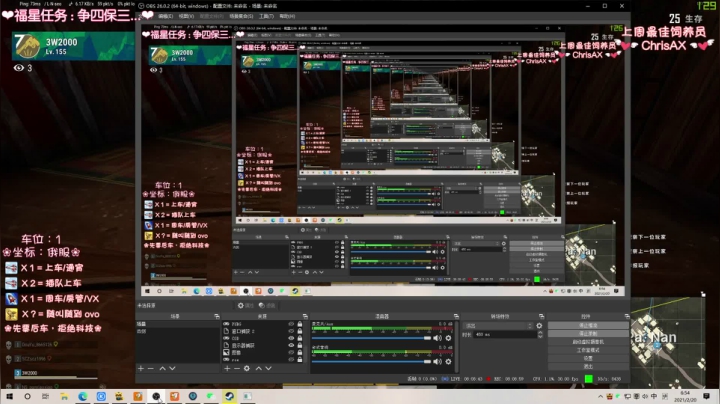
Task: Remove the selected source with the minus icon
Action: [x=237, y=368]
